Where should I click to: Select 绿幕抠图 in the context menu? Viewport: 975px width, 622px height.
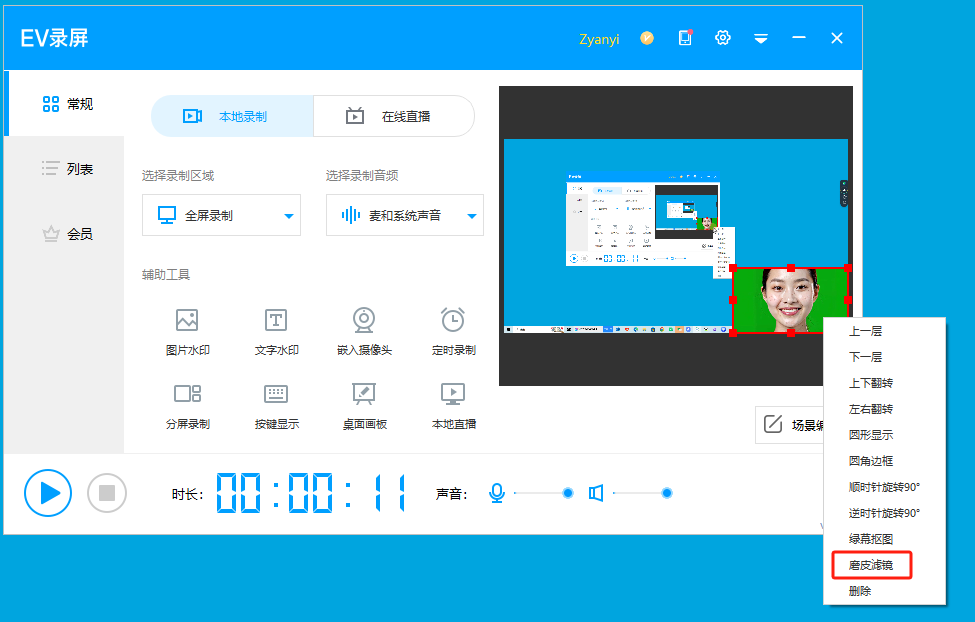click(x=870, y=539)
